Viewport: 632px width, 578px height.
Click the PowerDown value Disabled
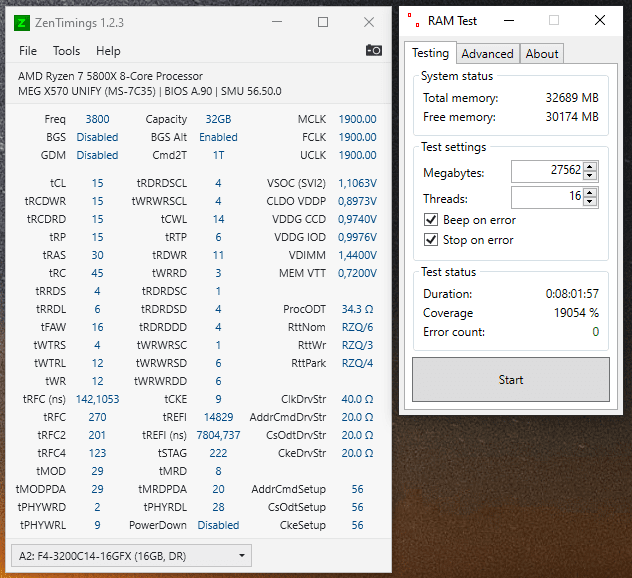[x=218, y=525]
